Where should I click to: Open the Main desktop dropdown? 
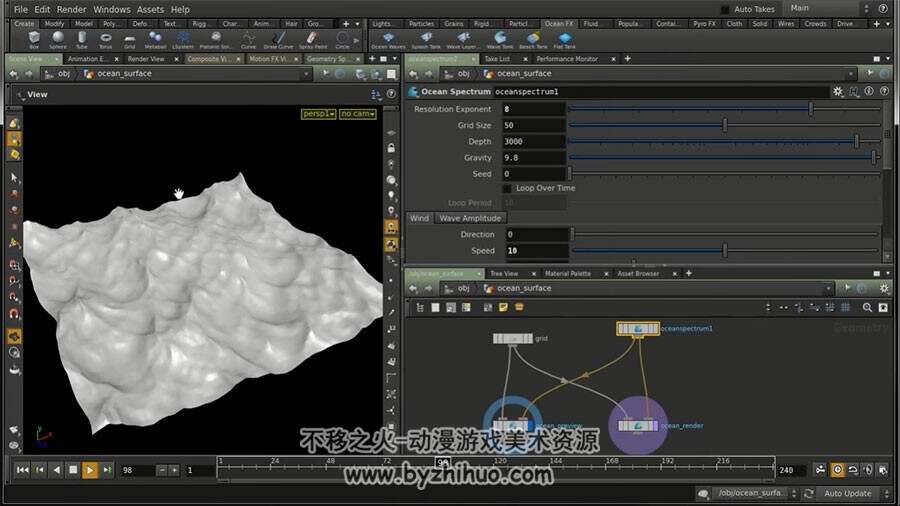click(x=829, y=8)
